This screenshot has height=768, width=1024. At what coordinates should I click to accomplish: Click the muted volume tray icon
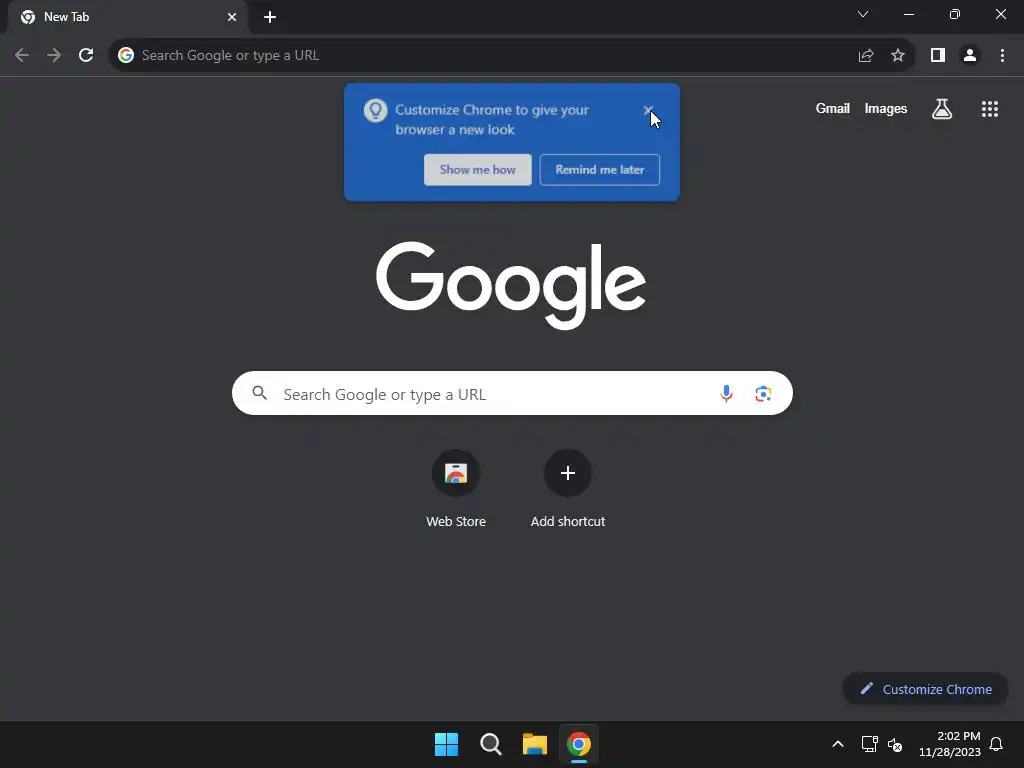(895, 744)
